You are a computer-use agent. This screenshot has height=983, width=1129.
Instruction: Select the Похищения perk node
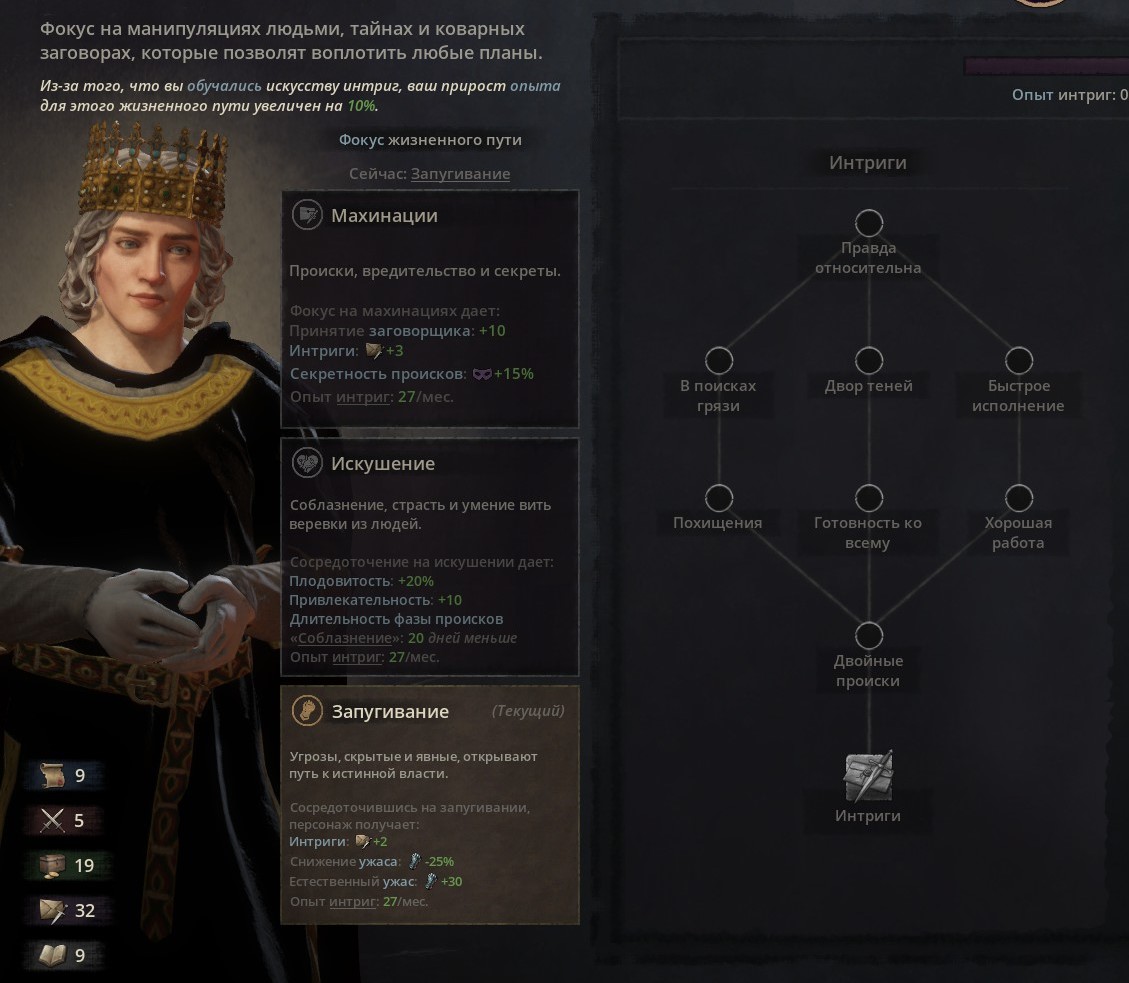pyautogui.click(x=719, y=498)
